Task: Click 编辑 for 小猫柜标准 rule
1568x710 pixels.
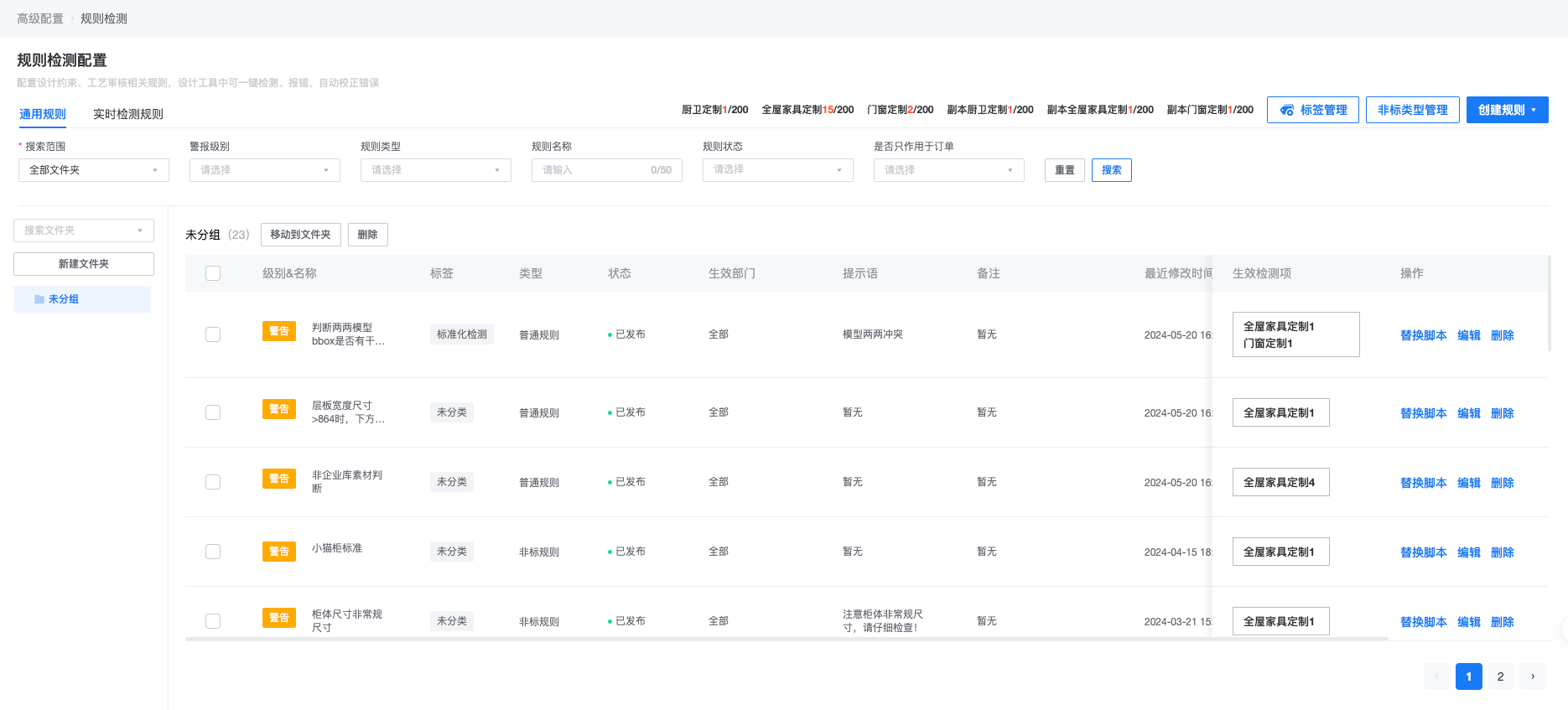Action: coord(1469,552)
